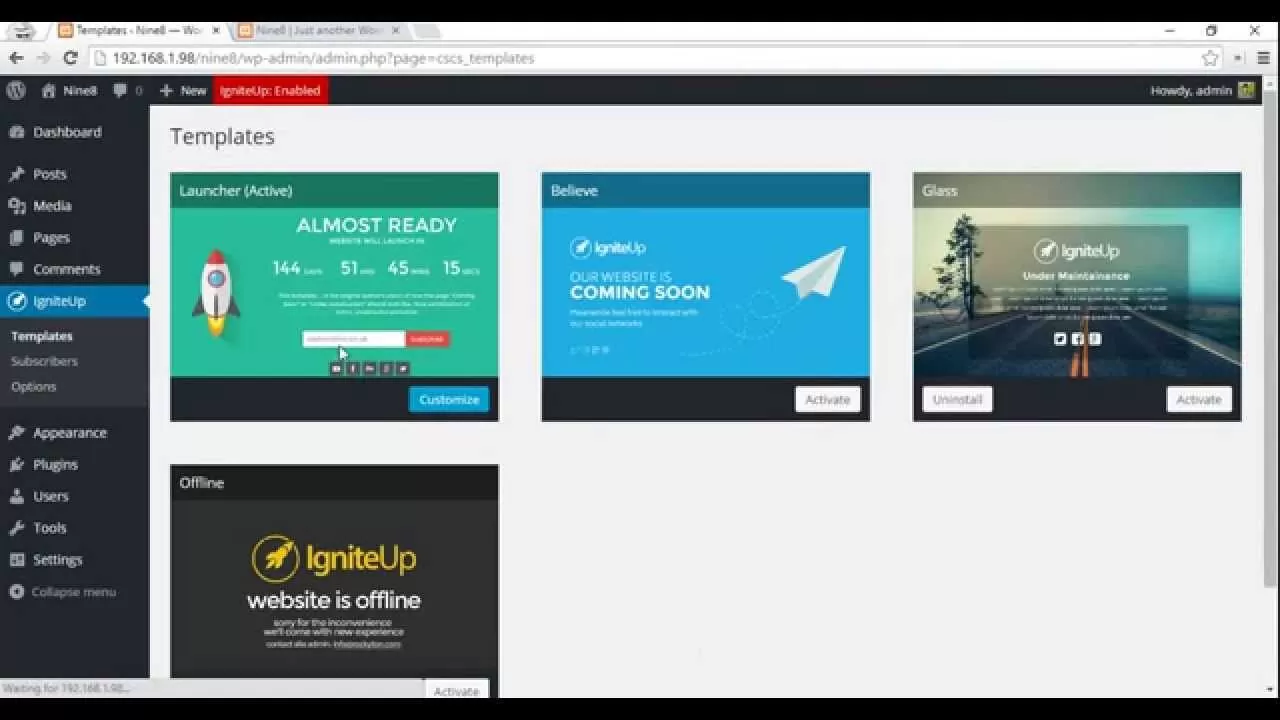
Task: Click the Posts pin icon
Action: pos(16,174)
